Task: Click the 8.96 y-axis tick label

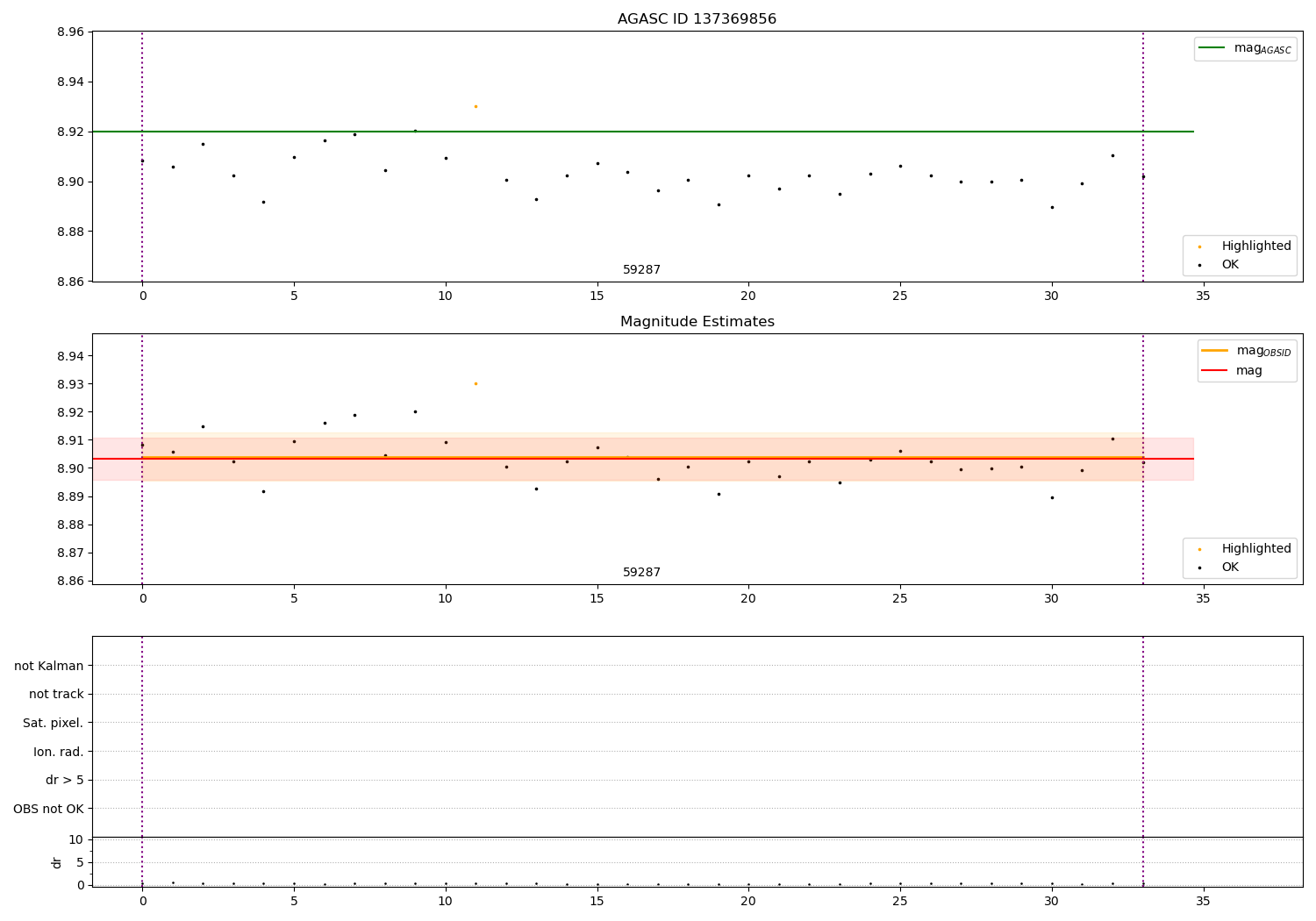Action: click(x=70, y=32)
